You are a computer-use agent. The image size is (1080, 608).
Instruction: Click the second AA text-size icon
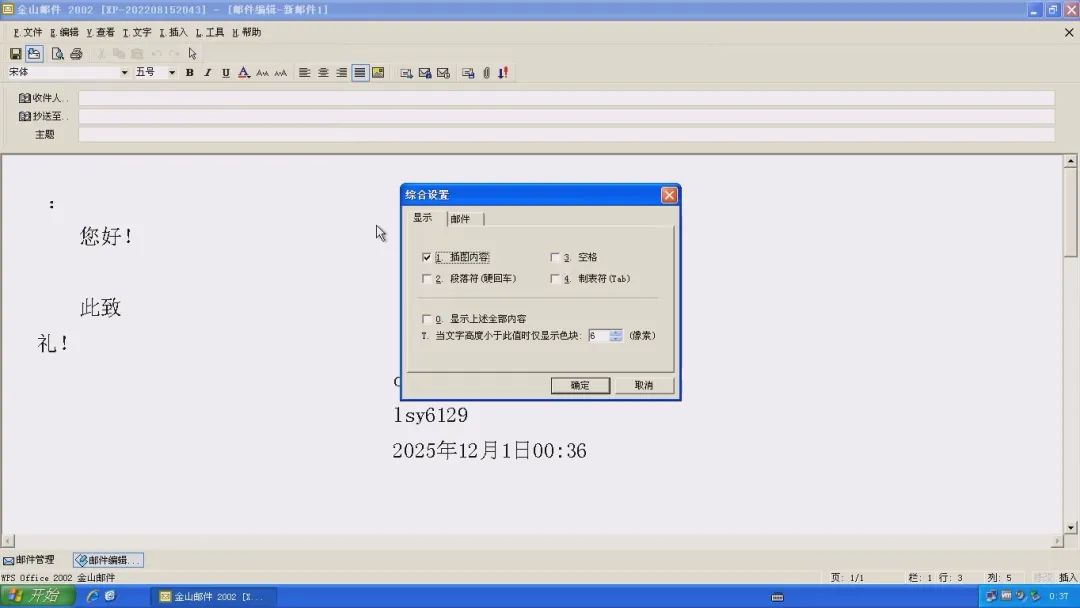(280, 72)
